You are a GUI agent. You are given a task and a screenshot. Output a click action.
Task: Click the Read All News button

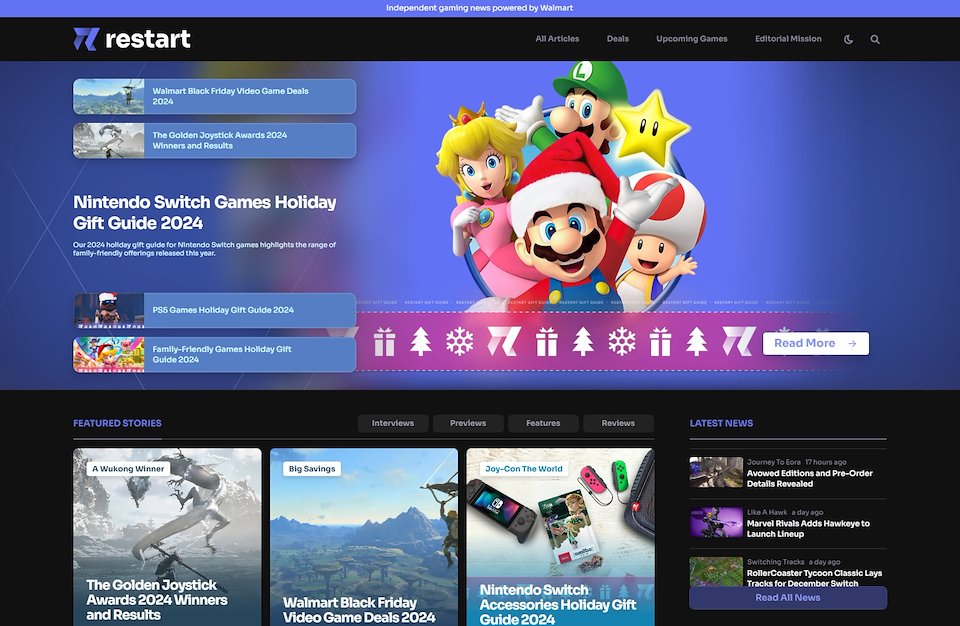click(x=787, y=597)
